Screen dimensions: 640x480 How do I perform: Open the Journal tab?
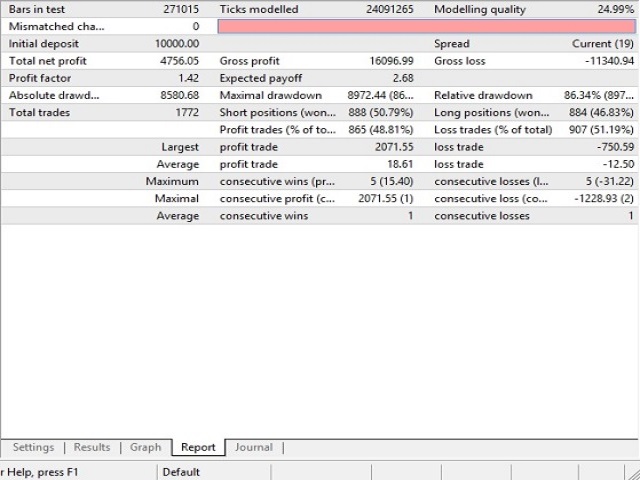click(253, 448)
